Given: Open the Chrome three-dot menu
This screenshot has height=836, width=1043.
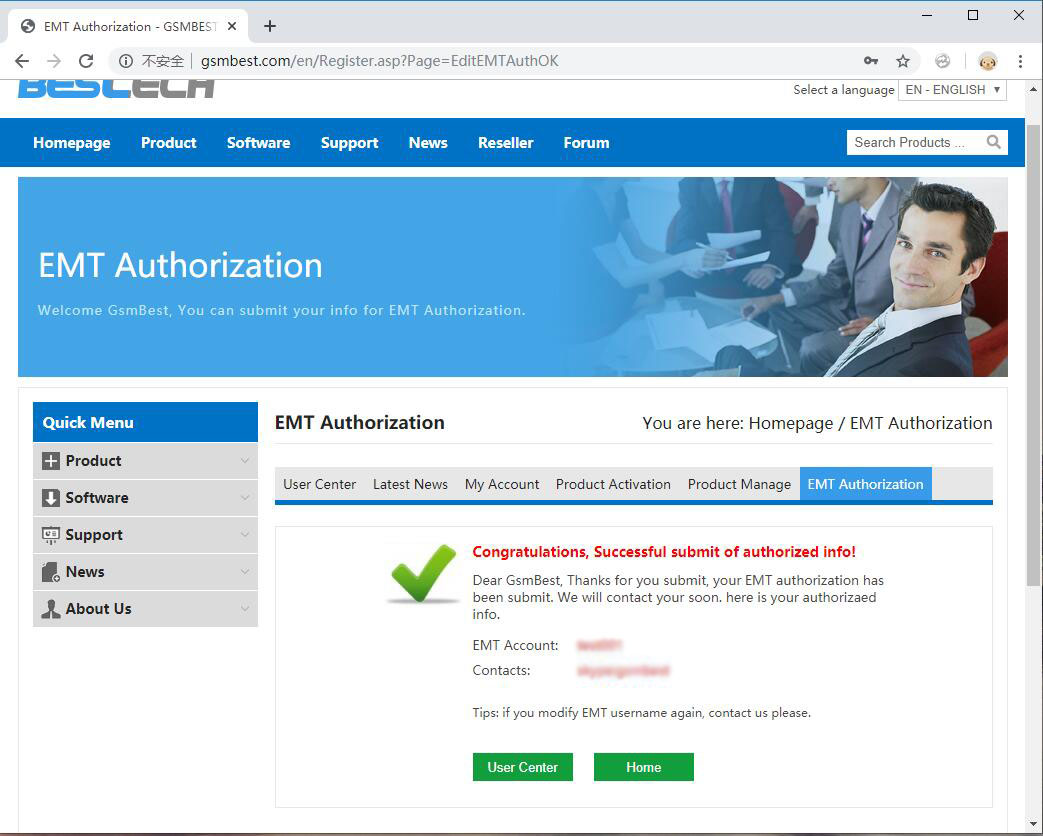Looking at the screenshot, I should pyautogui.click(x=1020, y=61).
